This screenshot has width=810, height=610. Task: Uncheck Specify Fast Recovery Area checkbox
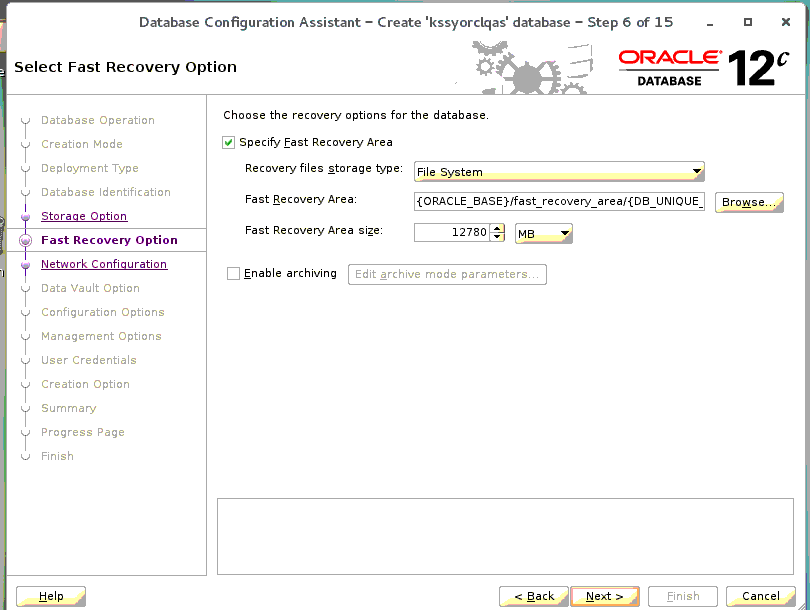[x=229, y=142]
